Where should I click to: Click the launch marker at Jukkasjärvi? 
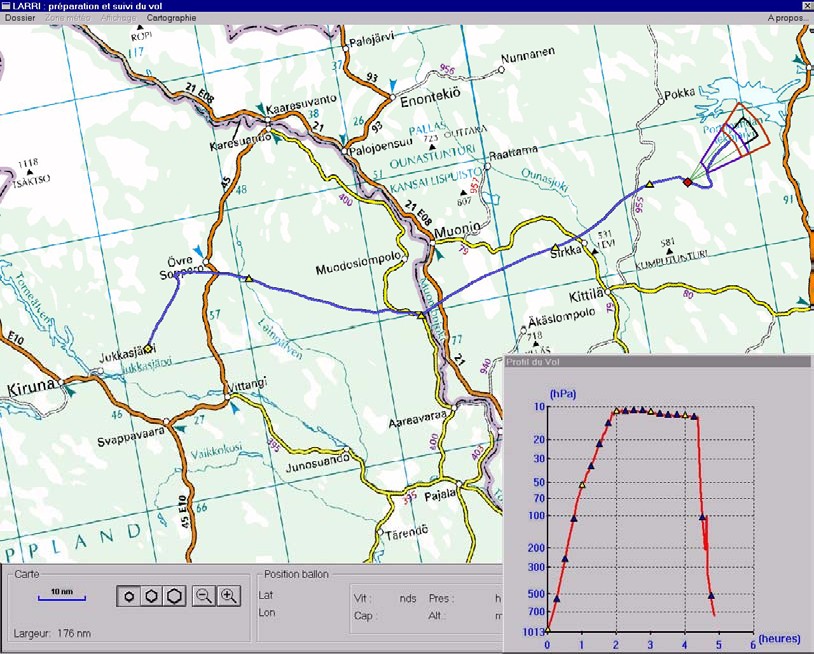(147, 349)
